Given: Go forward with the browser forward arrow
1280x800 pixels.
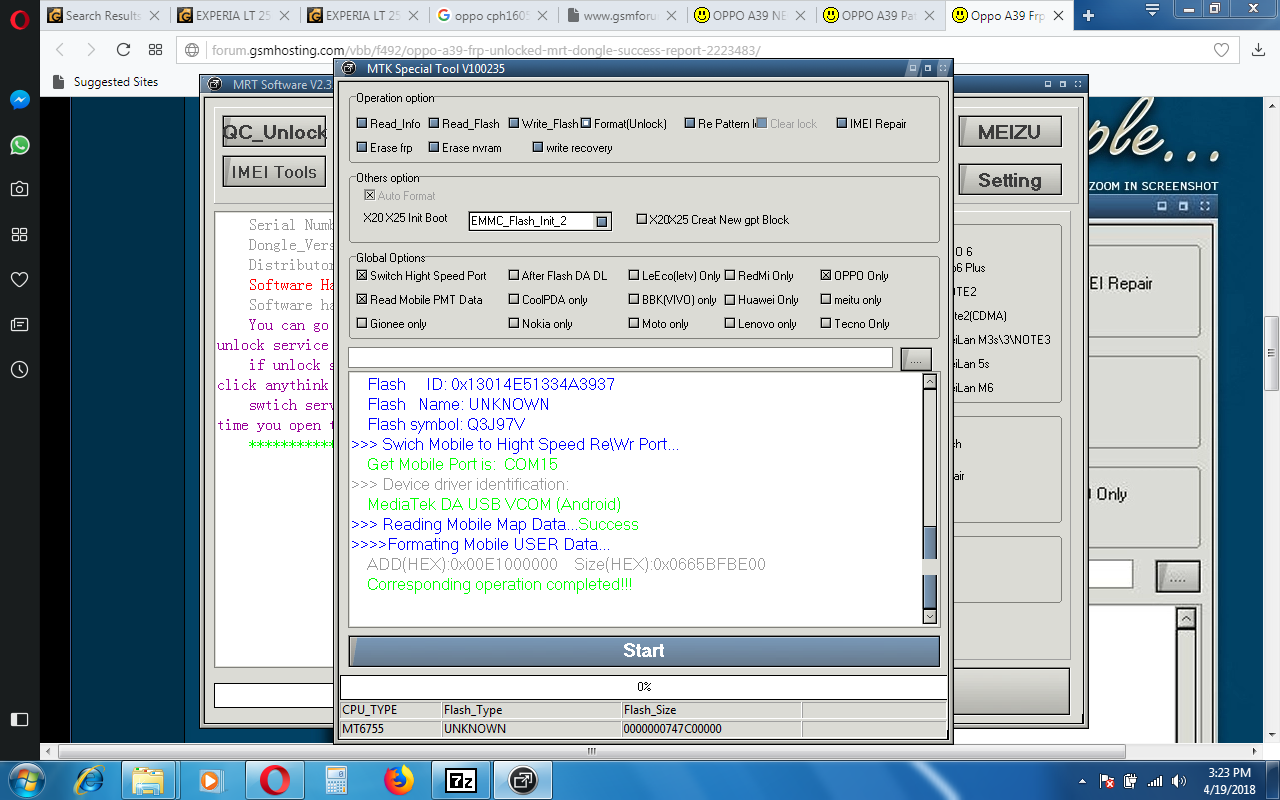Looking at the screenshot, I should 91,50.
